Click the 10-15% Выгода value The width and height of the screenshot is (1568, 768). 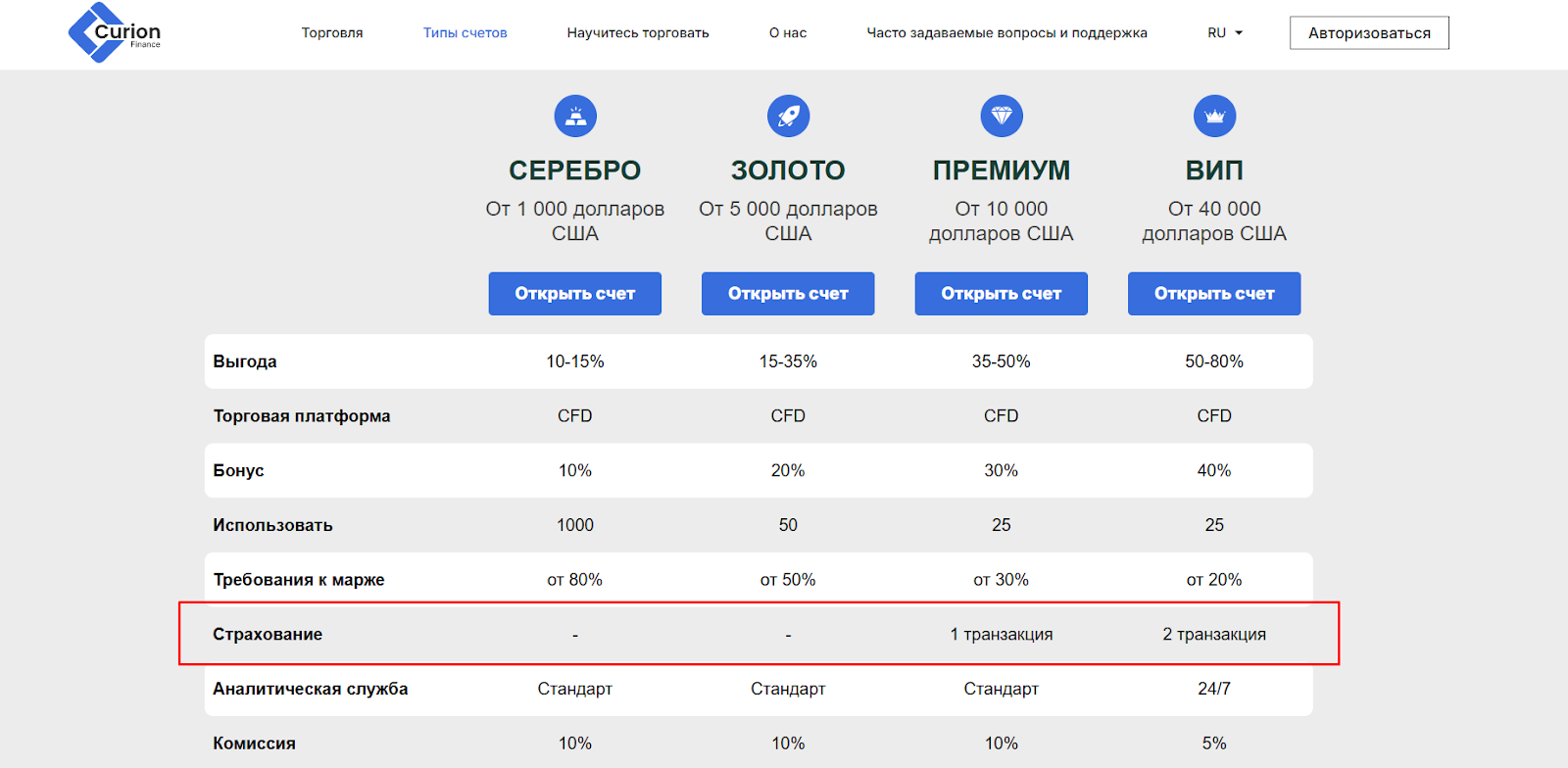(575, 361)
